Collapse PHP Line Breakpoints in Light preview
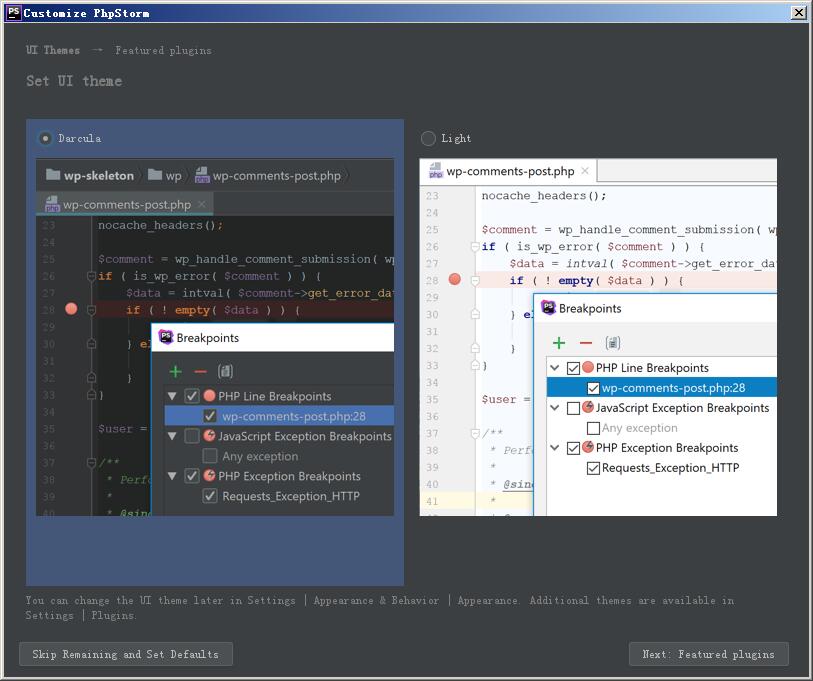813x681 pixels. [x=555, y=368]
